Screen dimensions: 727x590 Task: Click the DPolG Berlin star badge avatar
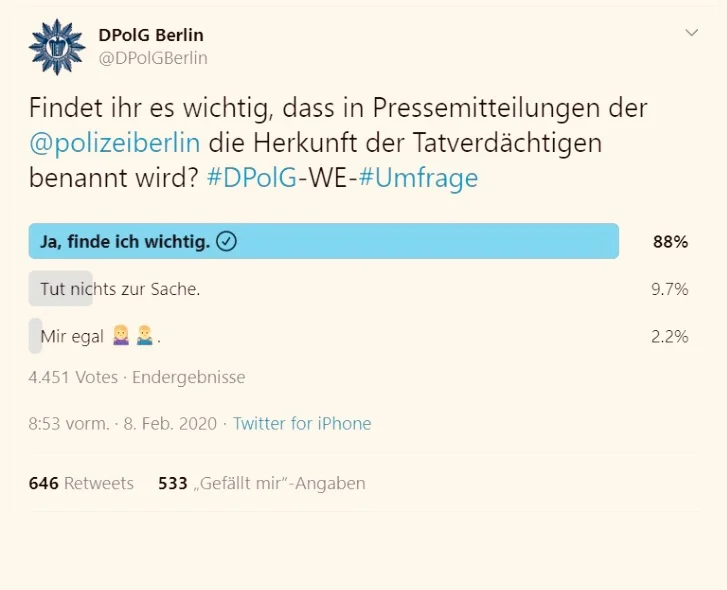[x=57, y=47]
